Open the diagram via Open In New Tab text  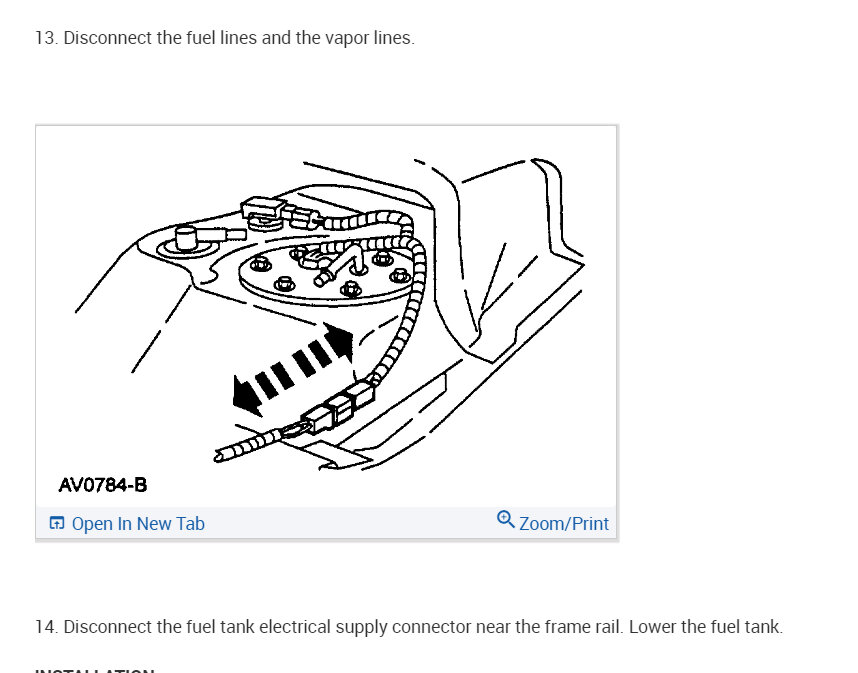tap(138, 524)
